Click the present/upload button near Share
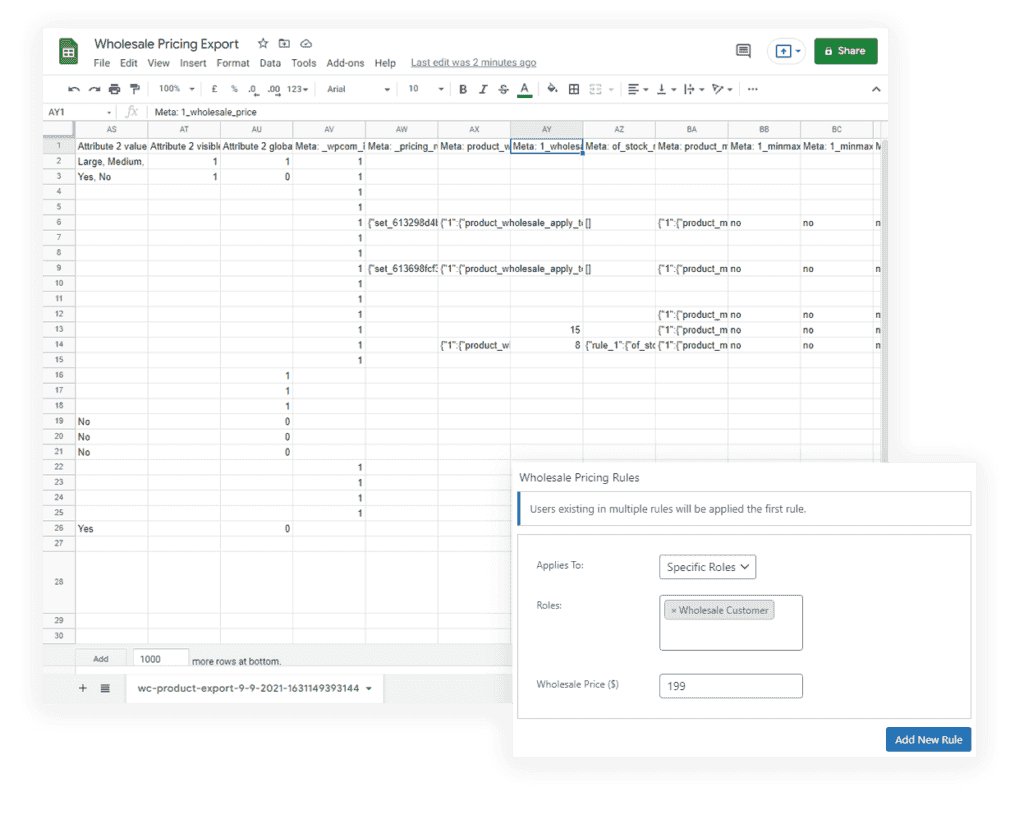 [786, 51]
